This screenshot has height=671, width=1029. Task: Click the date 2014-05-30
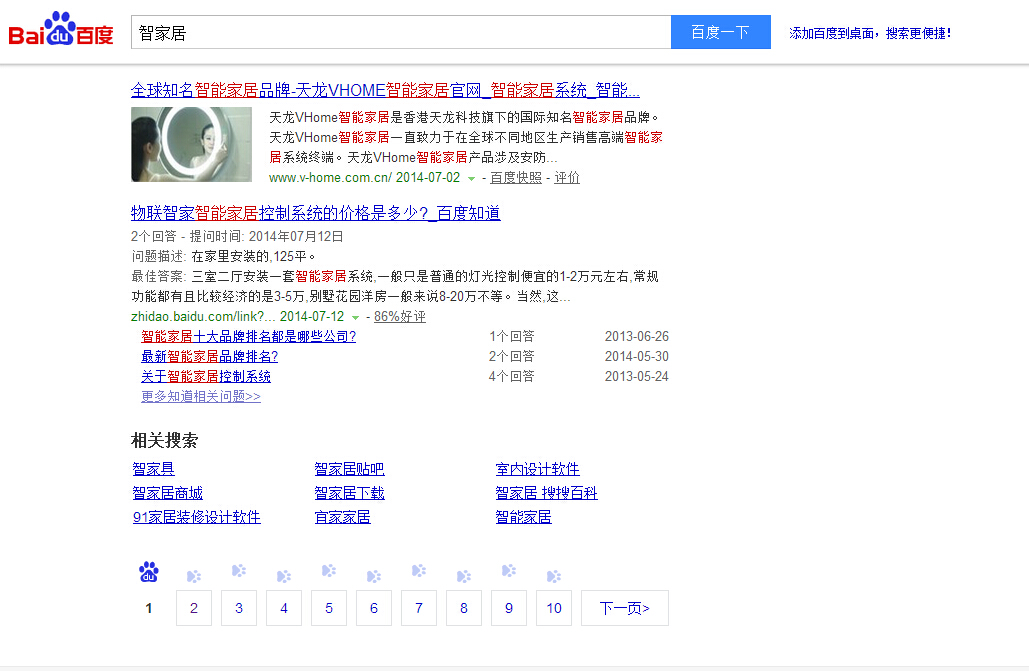pos(637,356)
